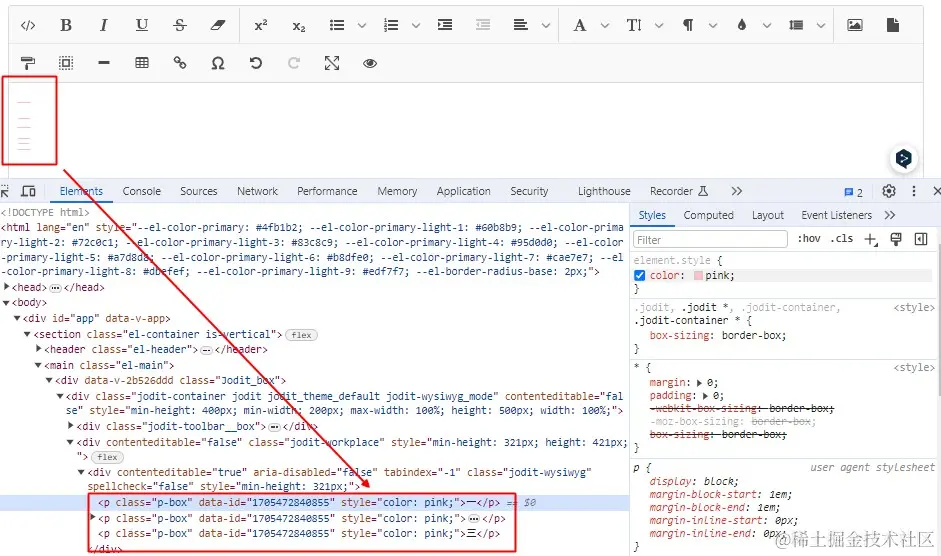Apply subscript formatting
Image resolution: width=941 pixels, height=556 pixels.
click(298, 26)
